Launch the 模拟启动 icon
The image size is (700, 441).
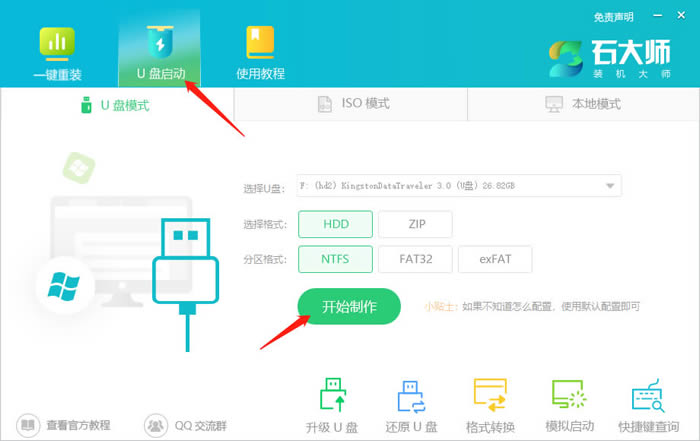pos(569,394)
